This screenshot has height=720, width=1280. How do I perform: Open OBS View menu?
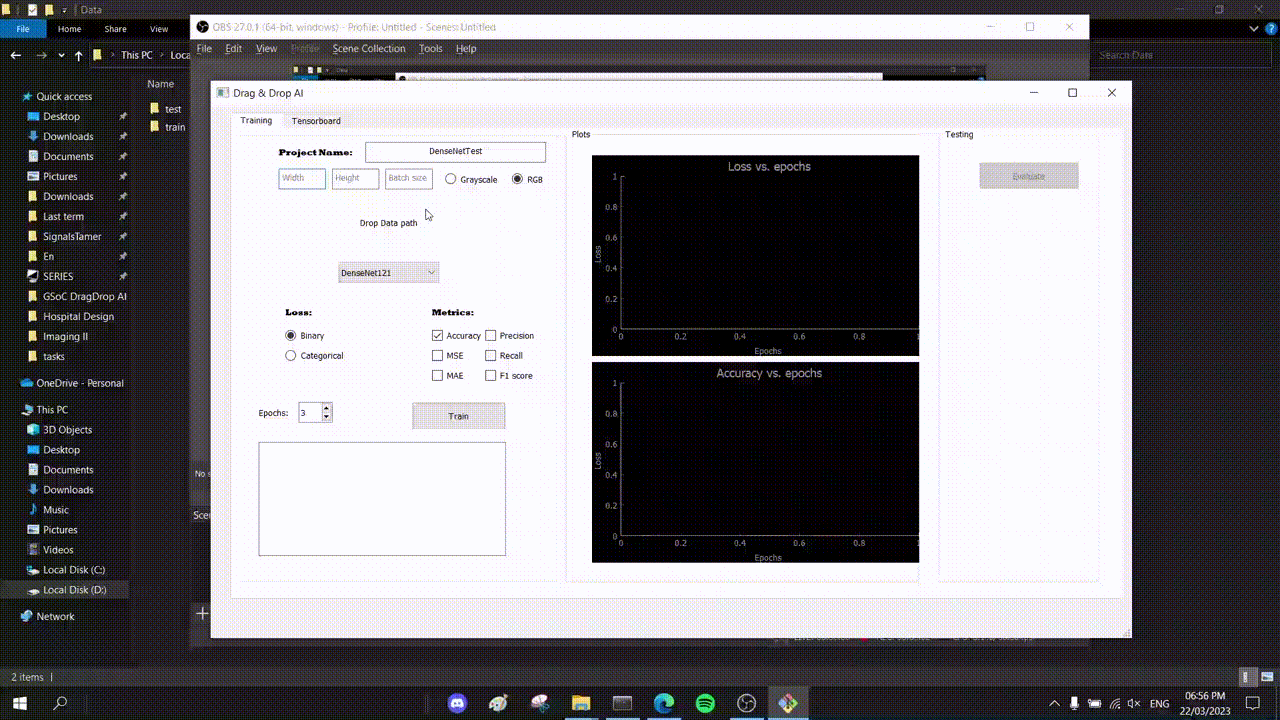(266, 48)
